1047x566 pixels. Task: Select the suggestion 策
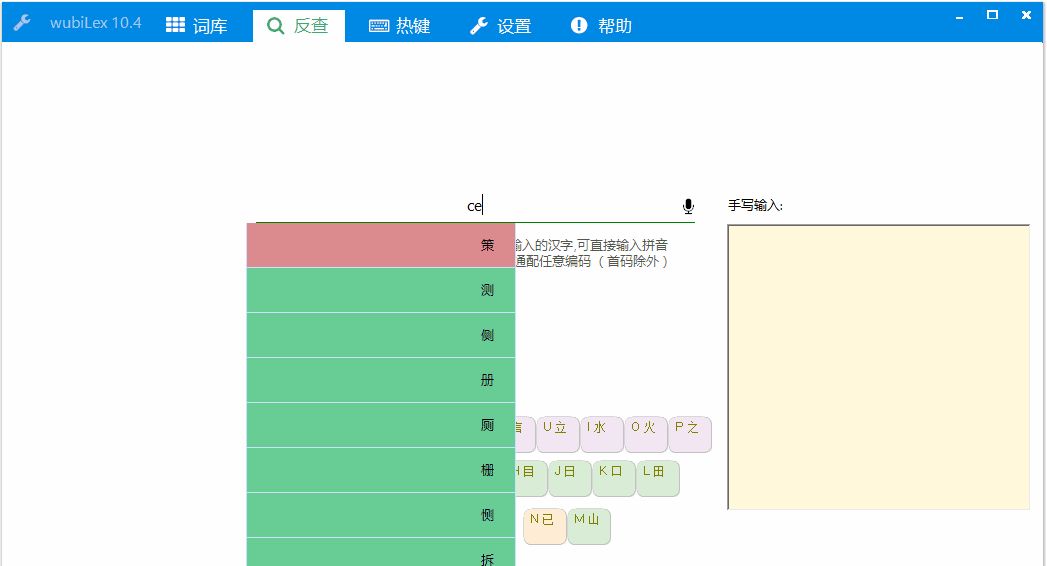pos(381,245)
